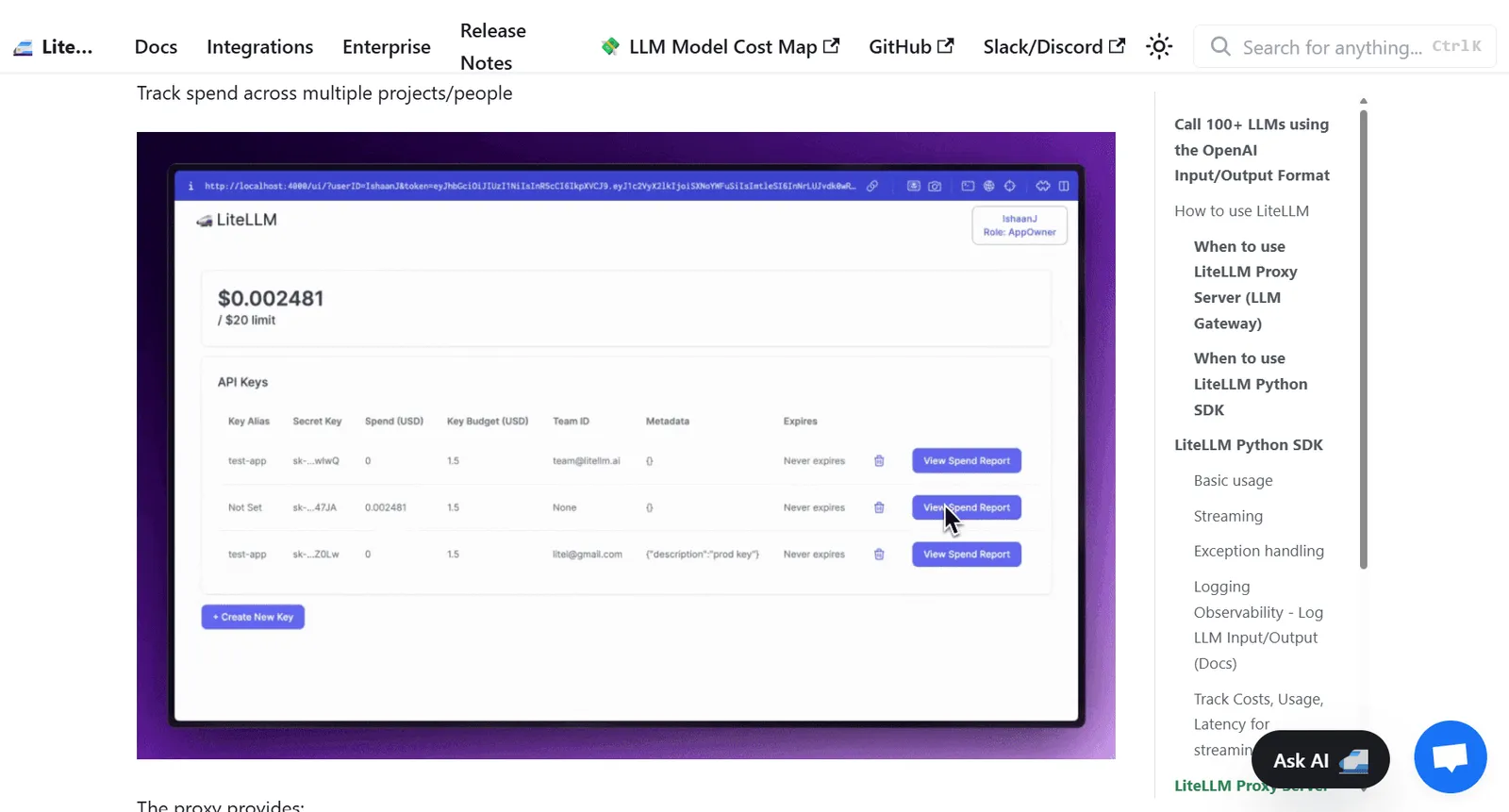This screenshot has width=1509, height=812.
Task: Focus the 'Search for anything...' field
Action: click(x=1345, y=47)
